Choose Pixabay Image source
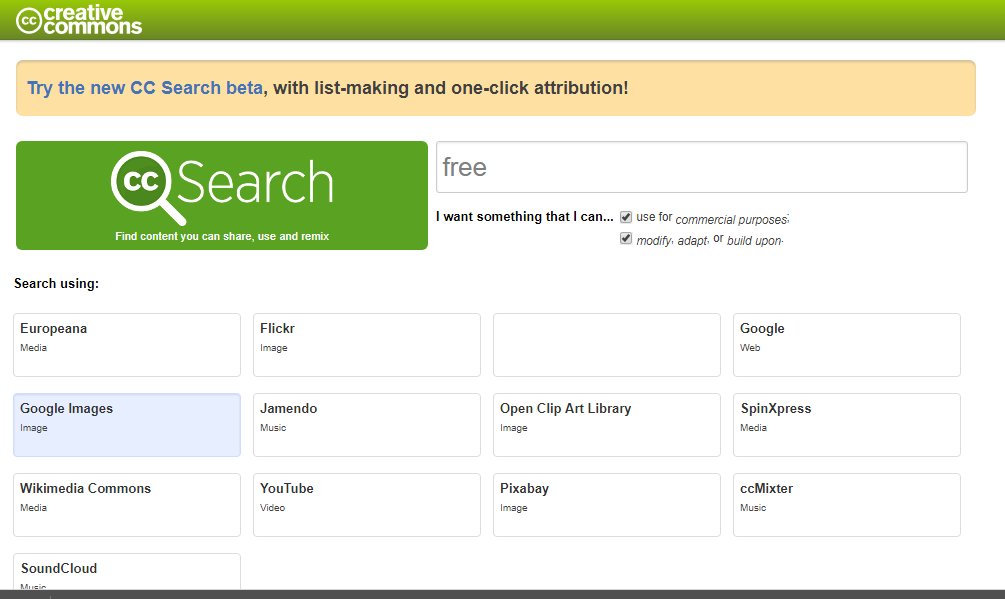Viewport: 1005px width, 599px height. coord(607,505)
